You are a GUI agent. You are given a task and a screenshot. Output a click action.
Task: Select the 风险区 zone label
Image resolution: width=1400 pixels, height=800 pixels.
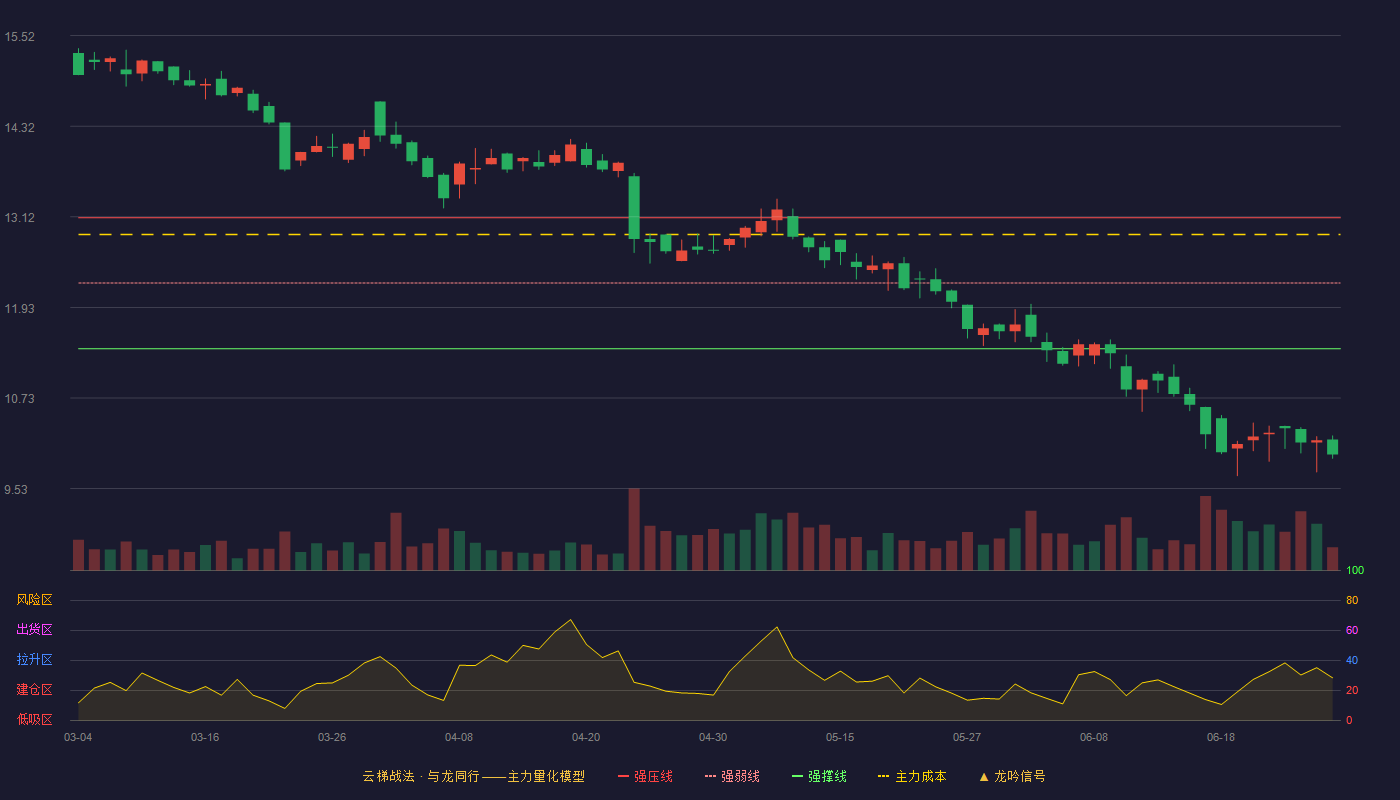click(x=34, y=600)
